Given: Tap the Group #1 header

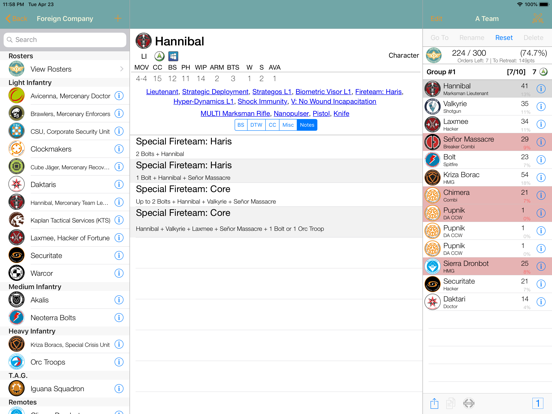Looking at the screenshot, I should click(x=487, y=72).
